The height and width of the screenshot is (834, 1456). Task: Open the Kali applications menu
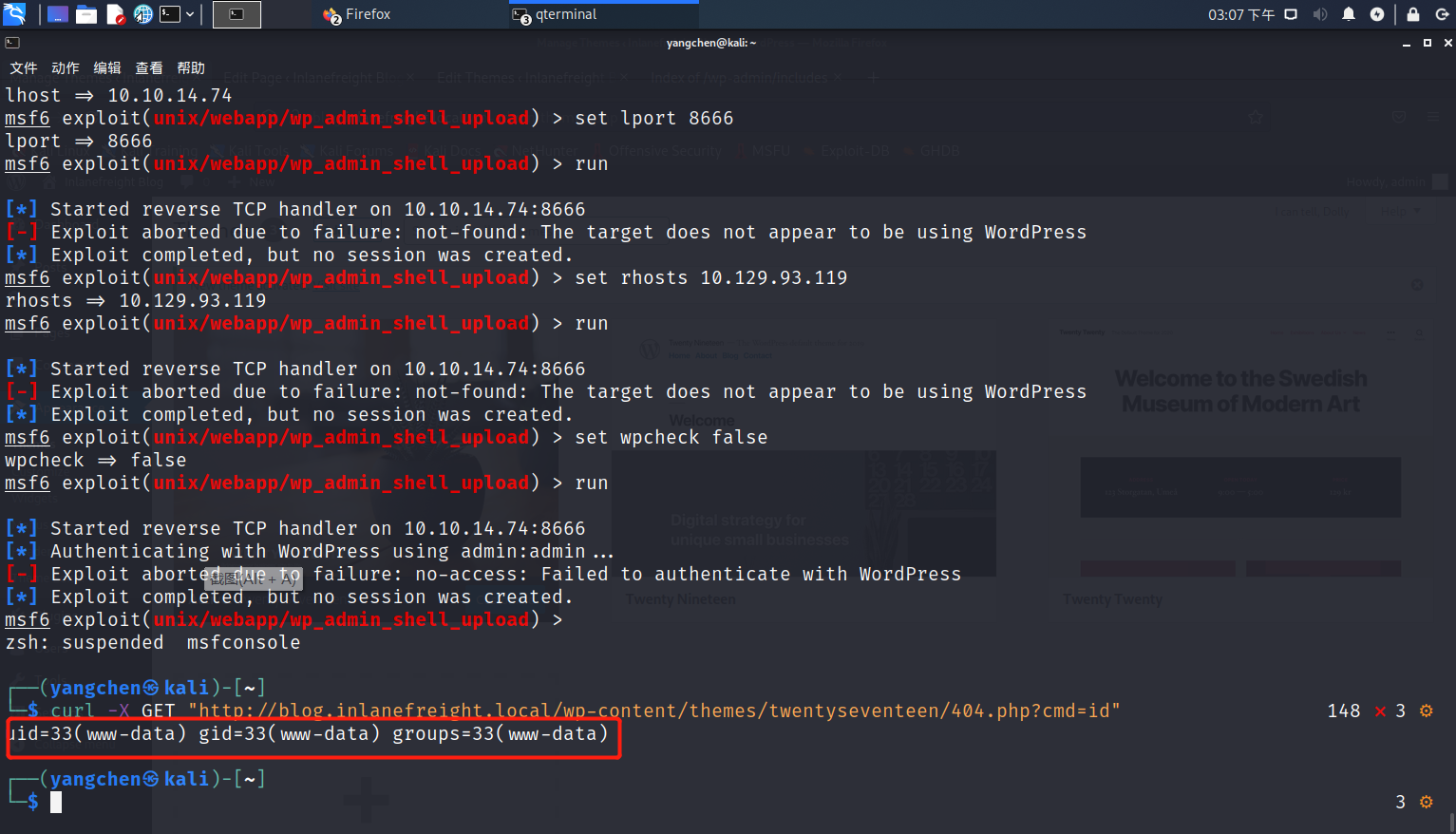[x=14, y=14]
